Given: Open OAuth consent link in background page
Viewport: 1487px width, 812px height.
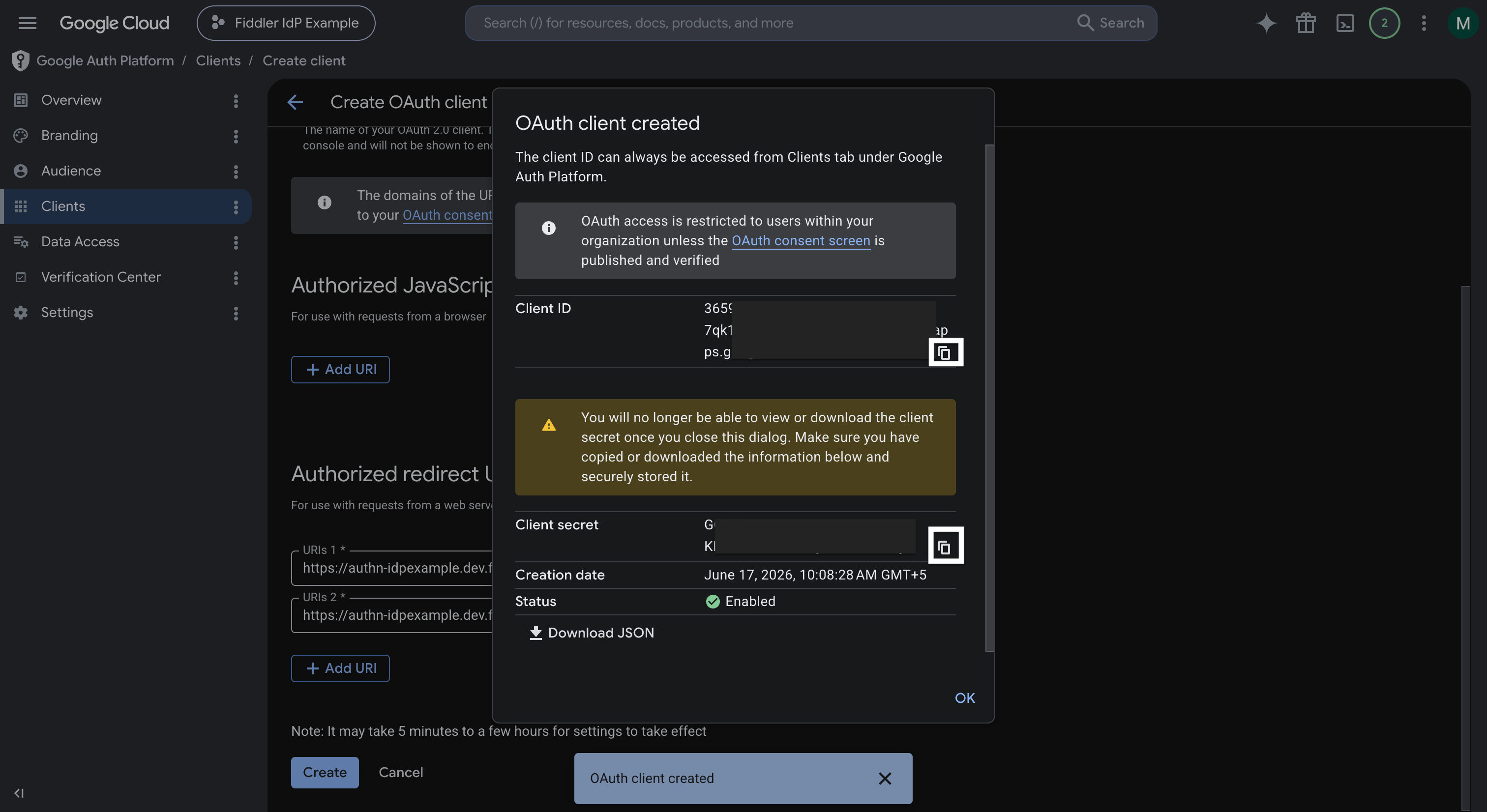Looking at the screenshot, I should pyautogui.click(x=447, y=215).
